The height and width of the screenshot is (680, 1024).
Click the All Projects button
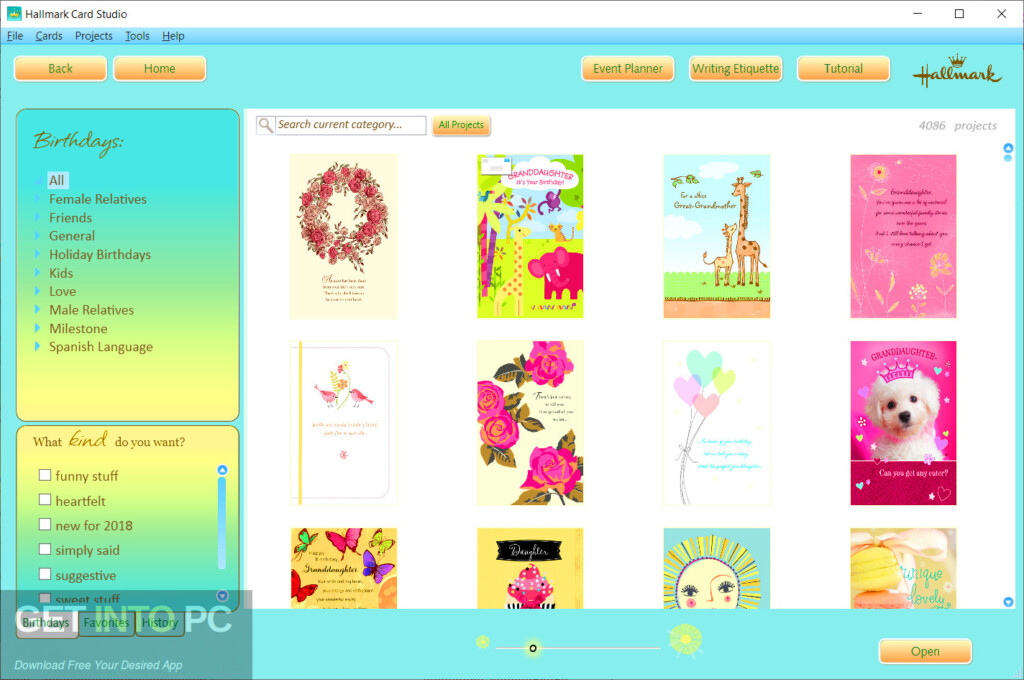pos(461,125)
